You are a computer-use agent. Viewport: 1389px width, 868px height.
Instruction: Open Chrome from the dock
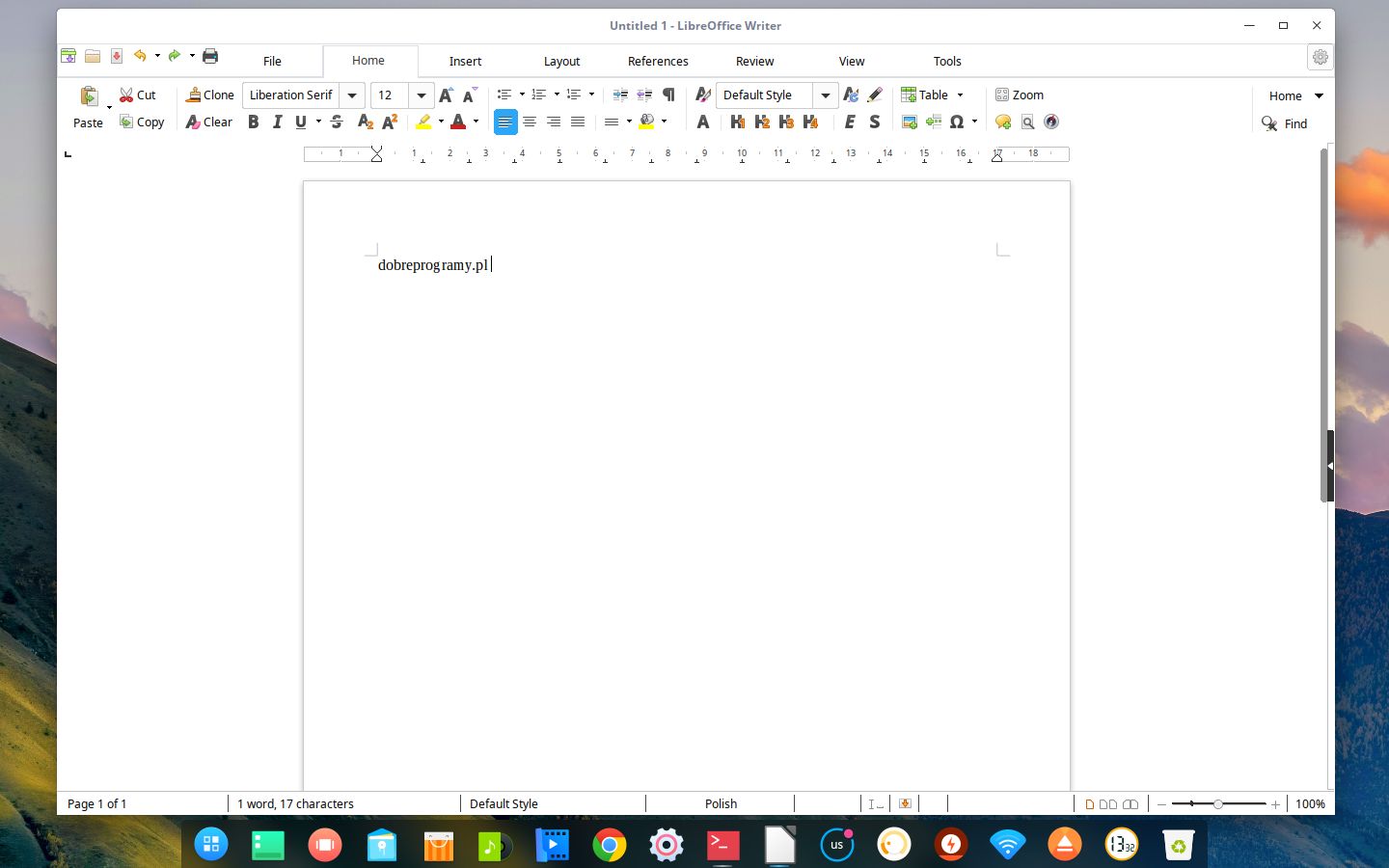tap(609, 846)
